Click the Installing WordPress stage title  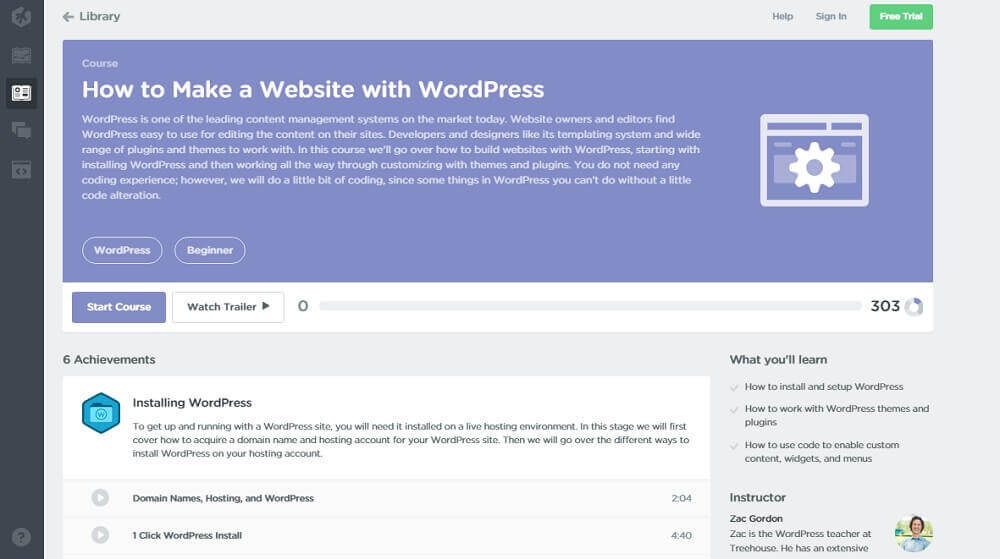[x=192, y=403]
